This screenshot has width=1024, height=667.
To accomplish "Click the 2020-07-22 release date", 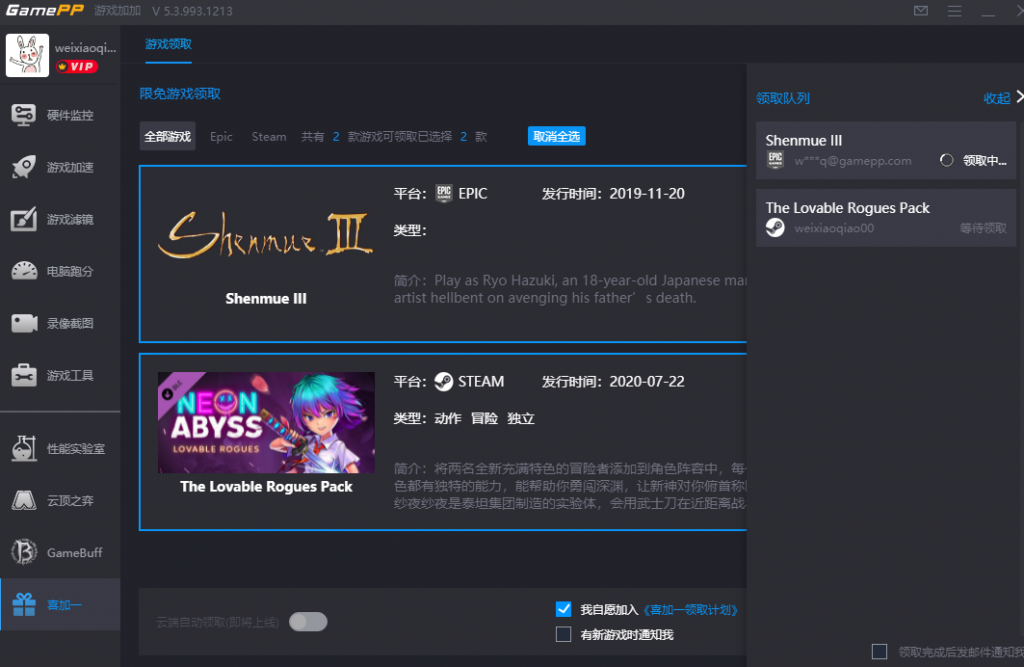I will coord(647,382).
